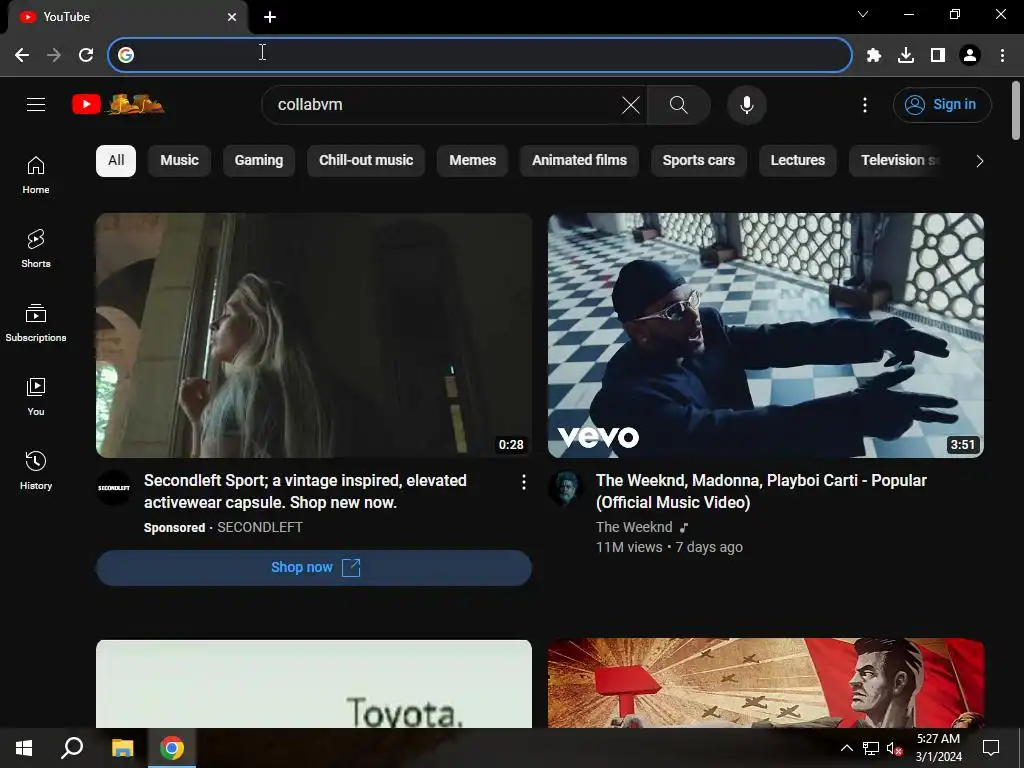Open the Windows Start menu
Screen dimensions: 1024x768
click(24, 748)
